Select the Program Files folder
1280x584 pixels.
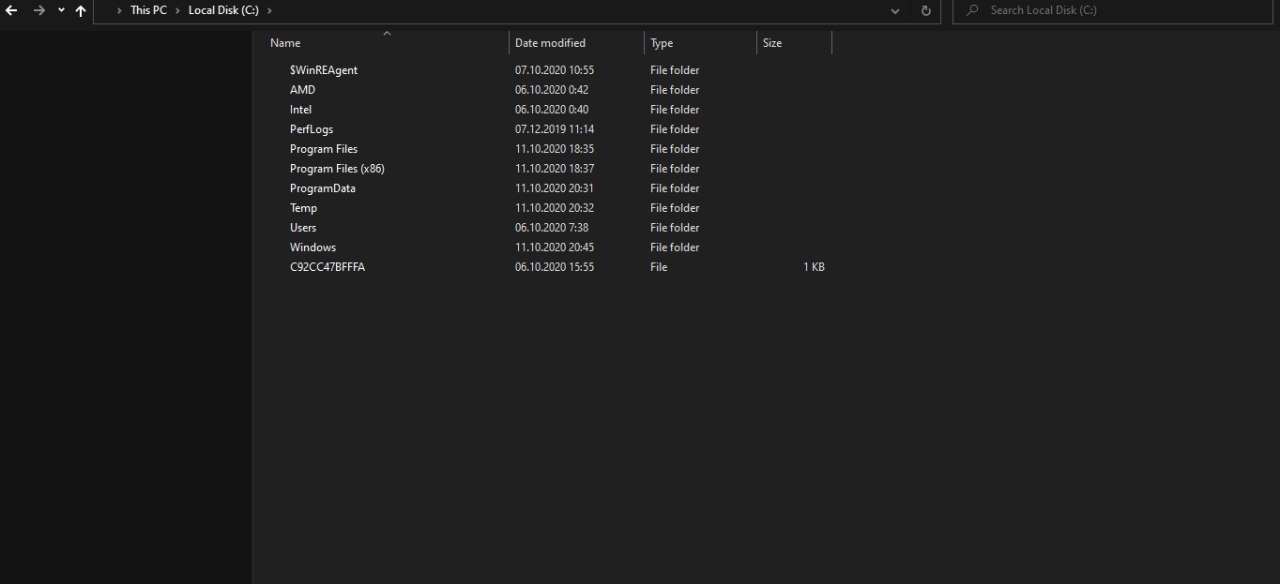(x=324, y=149)
